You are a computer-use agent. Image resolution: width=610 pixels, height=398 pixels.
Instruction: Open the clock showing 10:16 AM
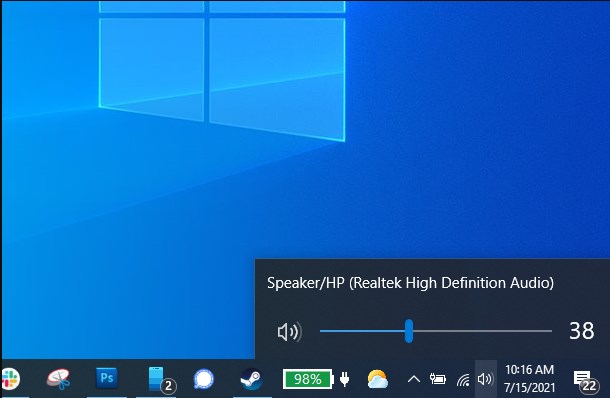coord(529,379)
